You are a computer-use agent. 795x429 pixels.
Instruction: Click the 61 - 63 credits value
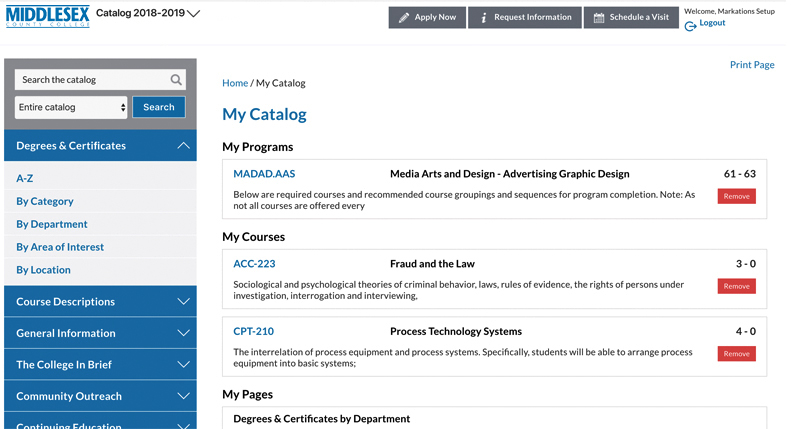(739, 174)
